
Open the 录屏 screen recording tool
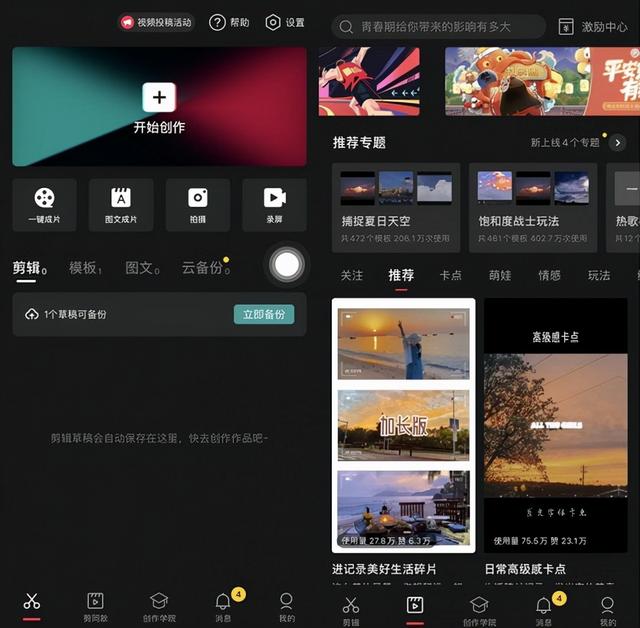tap(274, 205)
